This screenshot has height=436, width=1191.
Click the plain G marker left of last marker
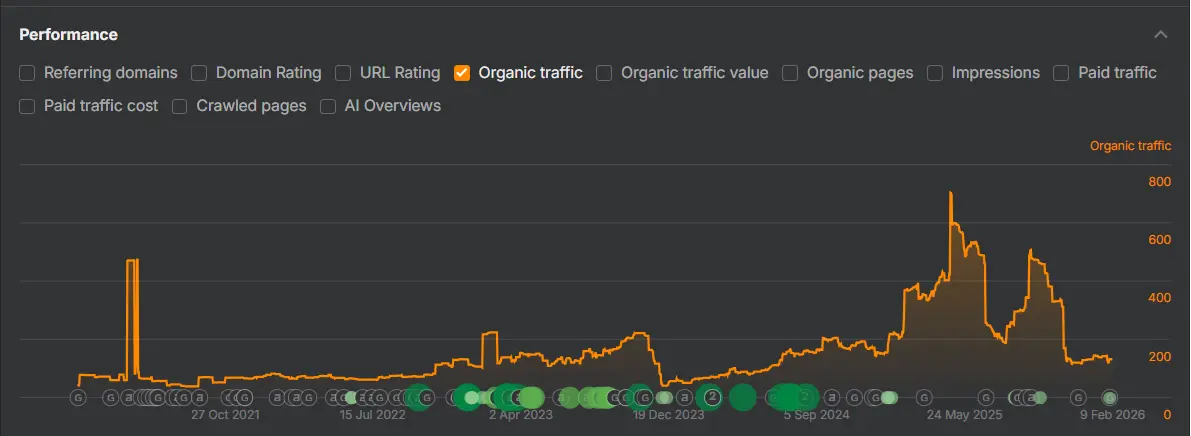1075,398
